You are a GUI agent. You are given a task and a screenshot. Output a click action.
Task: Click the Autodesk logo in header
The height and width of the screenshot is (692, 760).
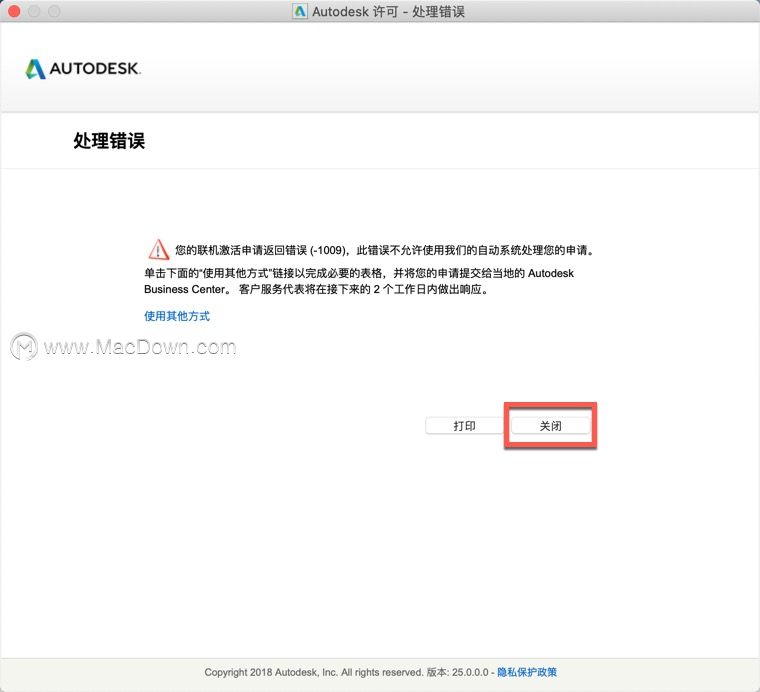pos(83,69)
